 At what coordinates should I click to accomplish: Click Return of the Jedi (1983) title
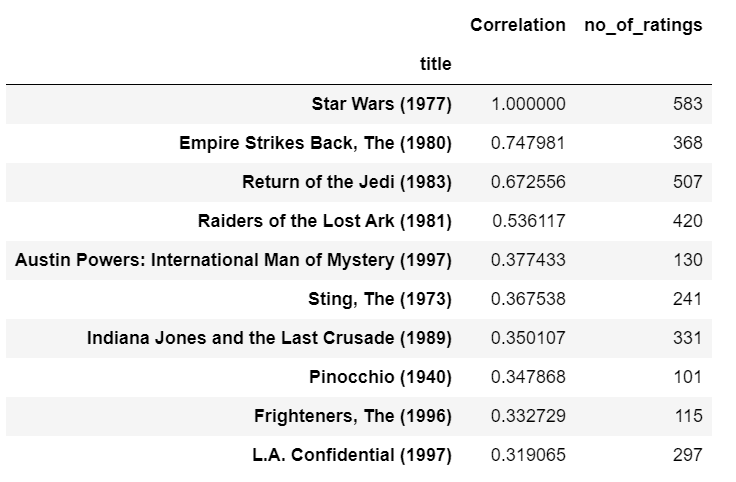coord(347,182)
